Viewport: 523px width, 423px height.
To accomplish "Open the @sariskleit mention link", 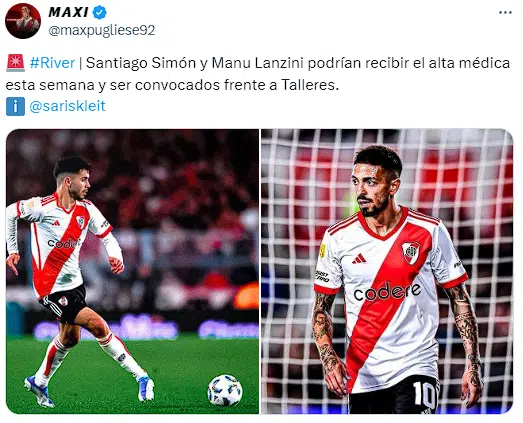I will (67, 106).
